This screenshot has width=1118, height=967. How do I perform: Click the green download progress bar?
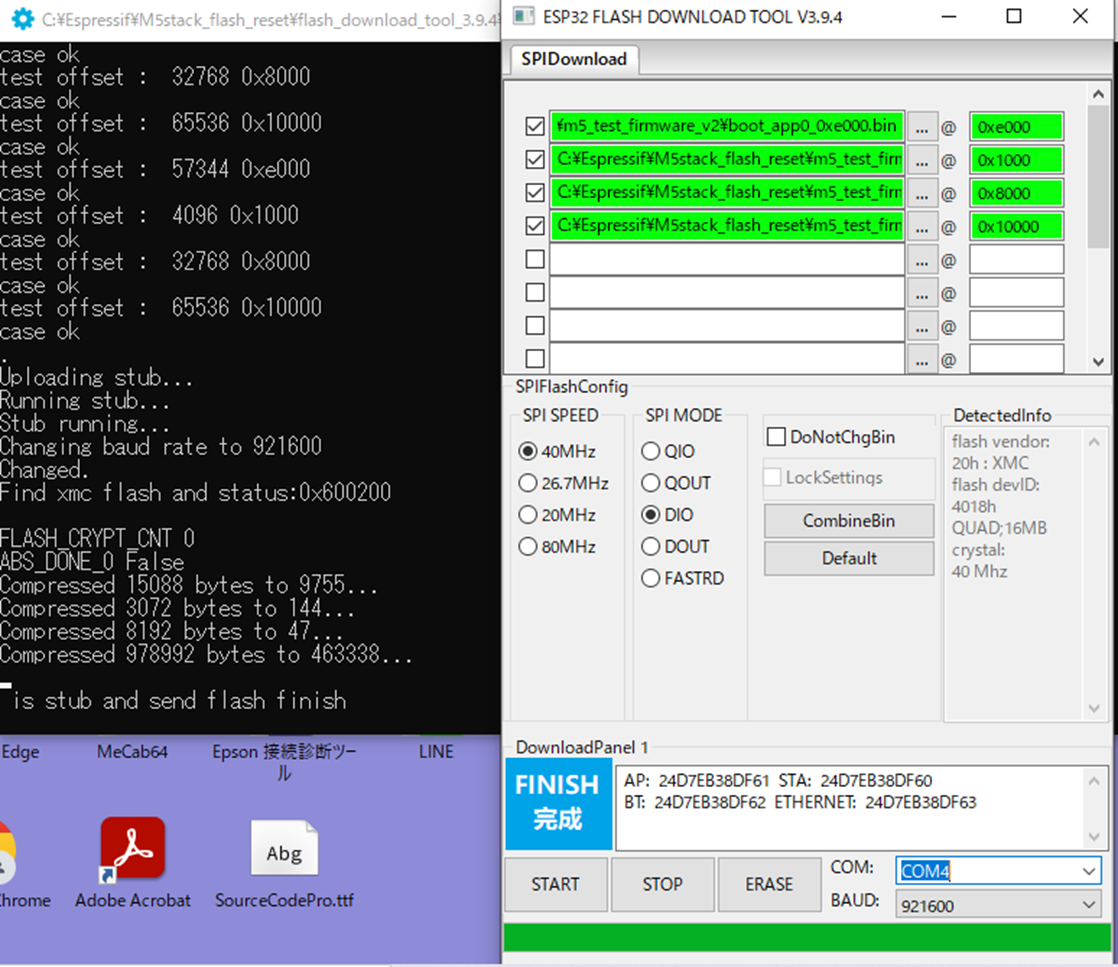807,937
